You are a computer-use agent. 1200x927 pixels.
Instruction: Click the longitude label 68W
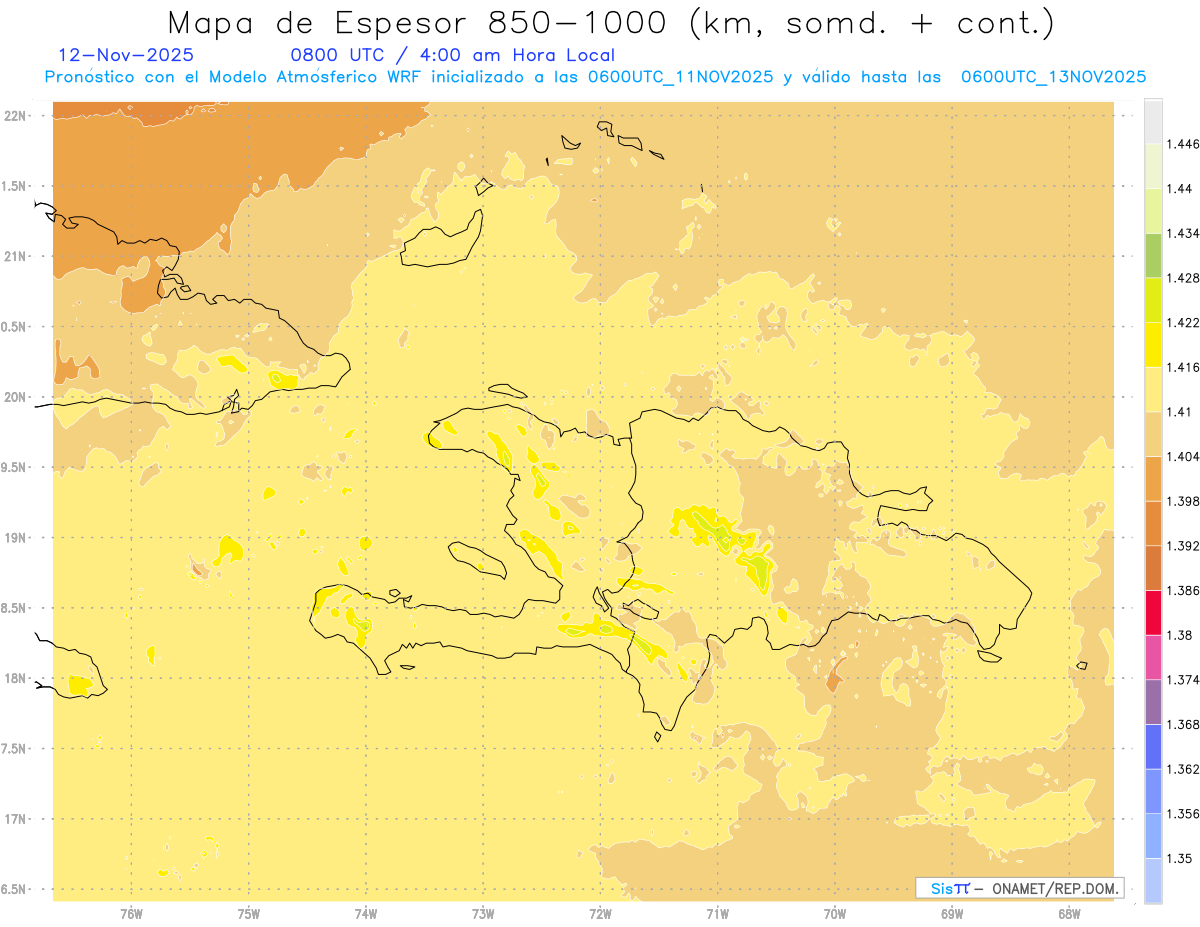[1069, 913]
